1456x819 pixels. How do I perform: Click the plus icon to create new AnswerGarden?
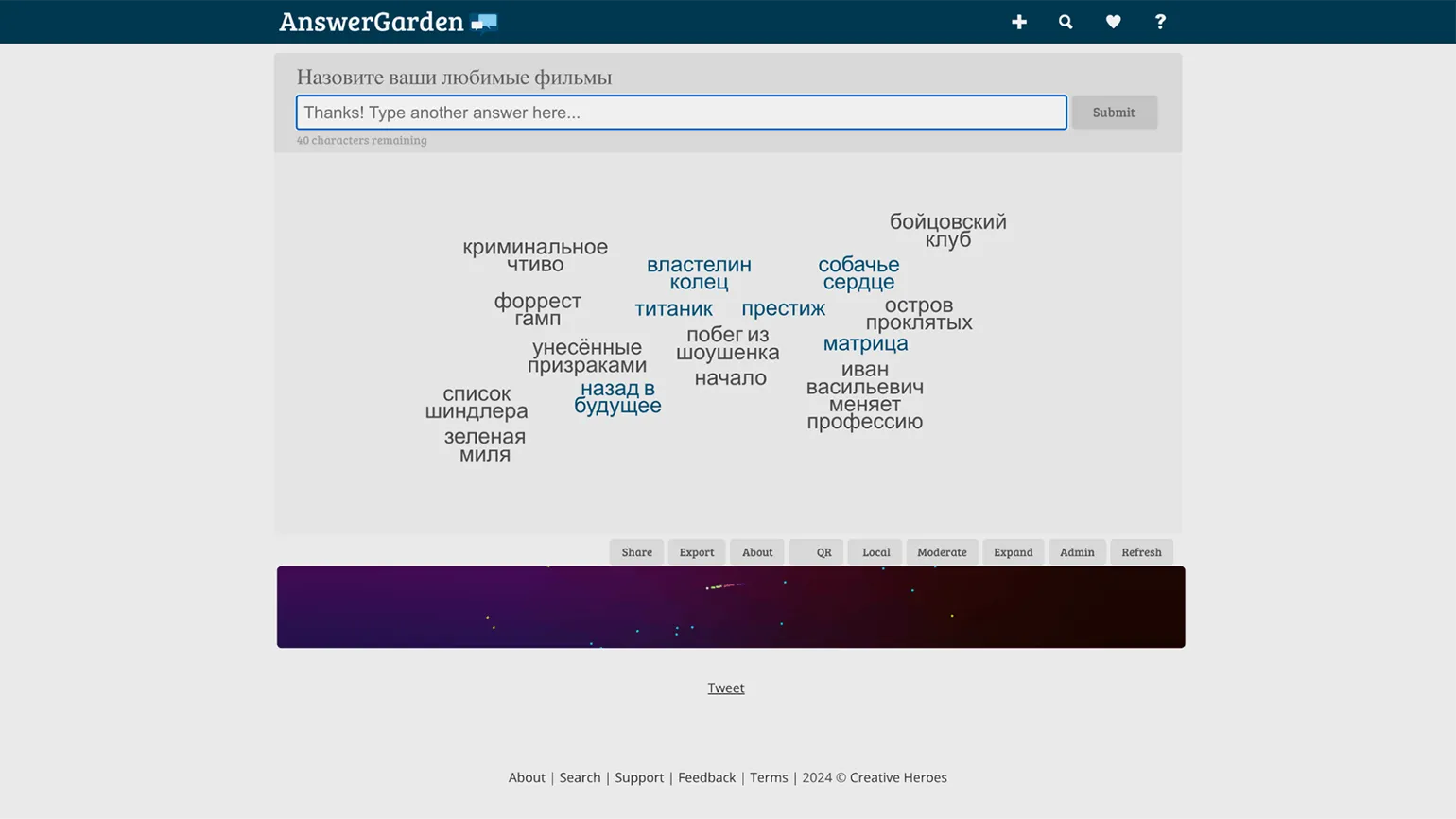coord(1018,22)
